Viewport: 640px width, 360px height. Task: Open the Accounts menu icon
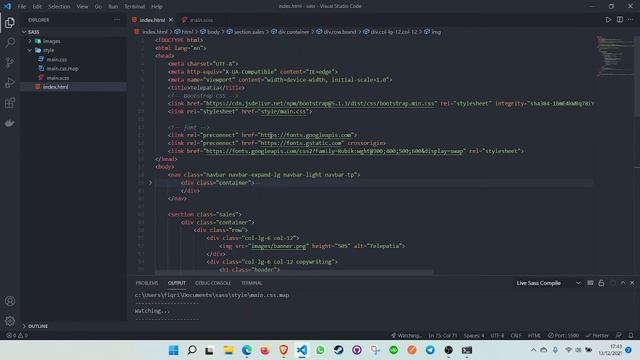[x=10, y=301]
